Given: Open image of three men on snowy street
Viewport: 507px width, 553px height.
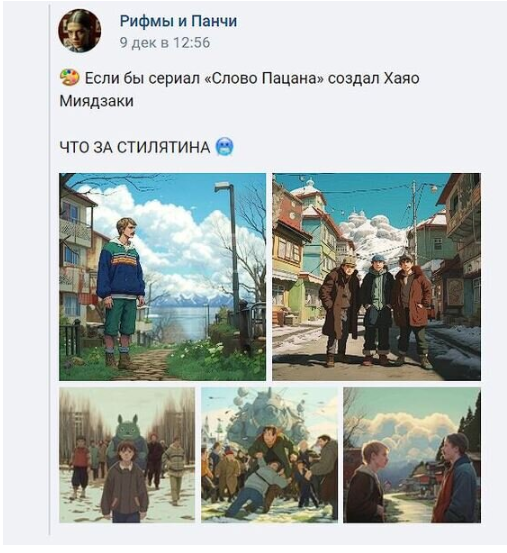Looking at the screenshot, I should [x=376, y=277].
